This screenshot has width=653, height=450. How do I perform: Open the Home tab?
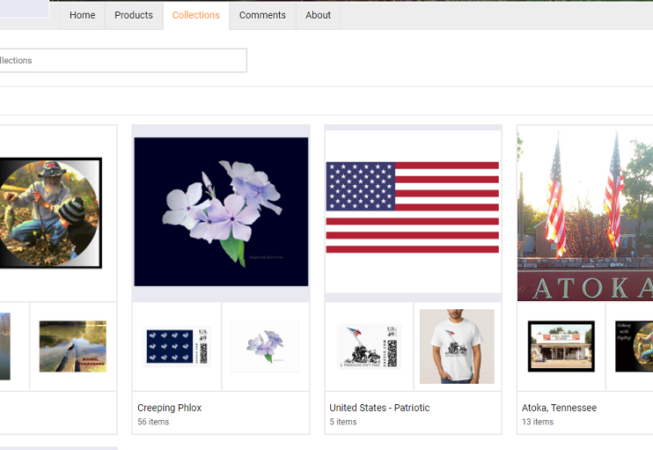(82, 15)
